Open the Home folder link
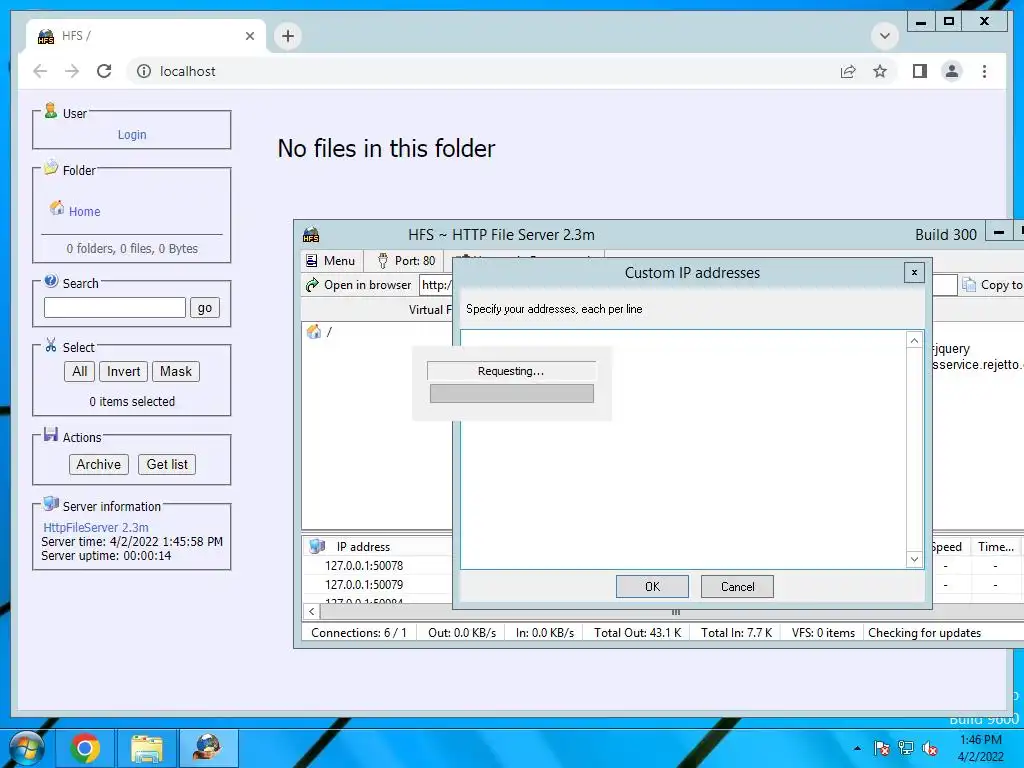The width and height of the screenshot is (1024, 768). point(84,212)
